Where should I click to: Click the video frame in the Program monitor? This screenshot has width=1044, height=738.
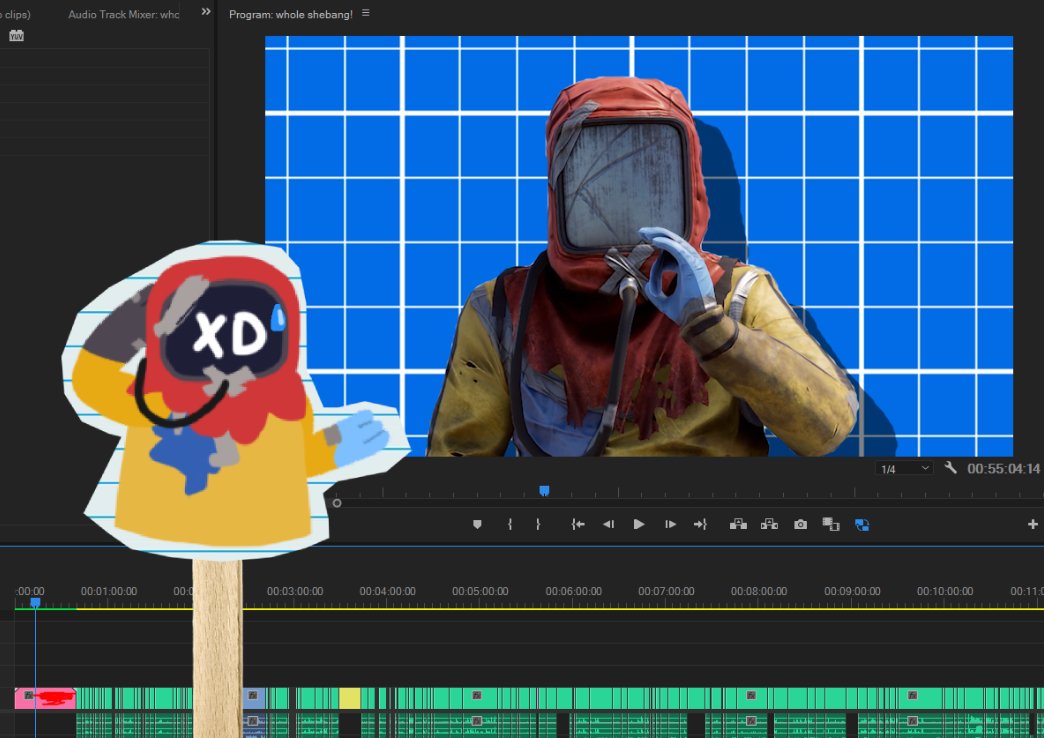(639, 246)
